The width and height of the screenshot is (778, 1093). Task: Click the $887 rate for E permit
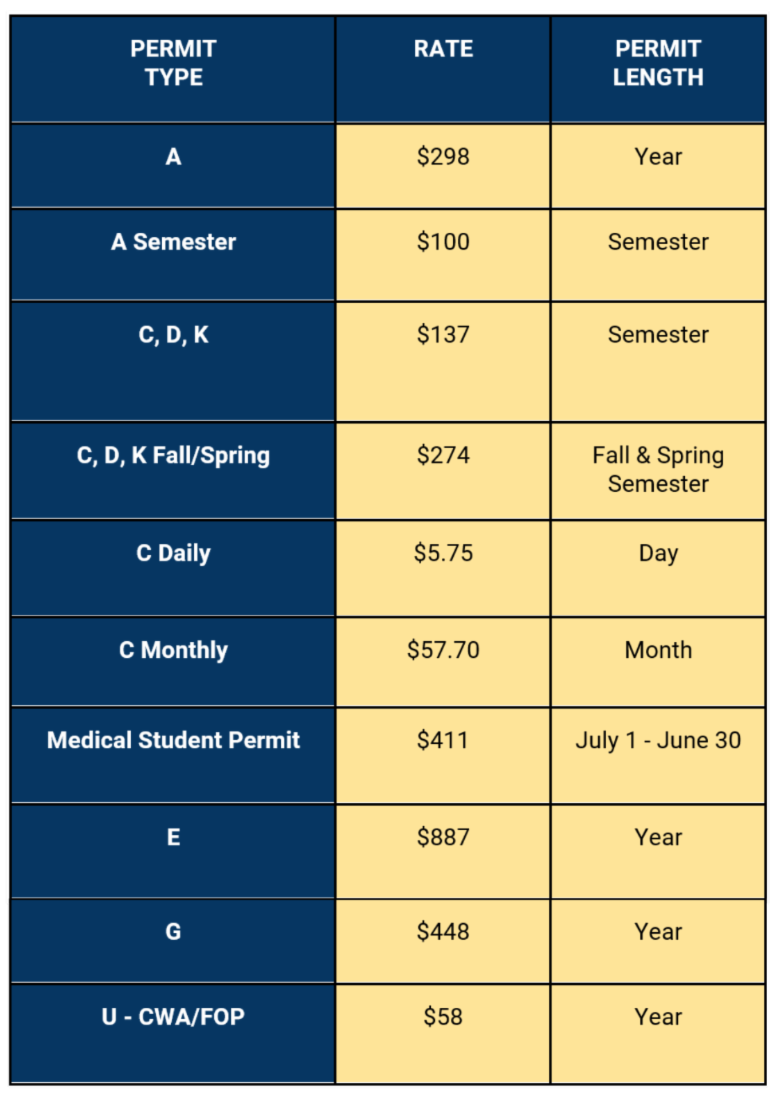443,838
